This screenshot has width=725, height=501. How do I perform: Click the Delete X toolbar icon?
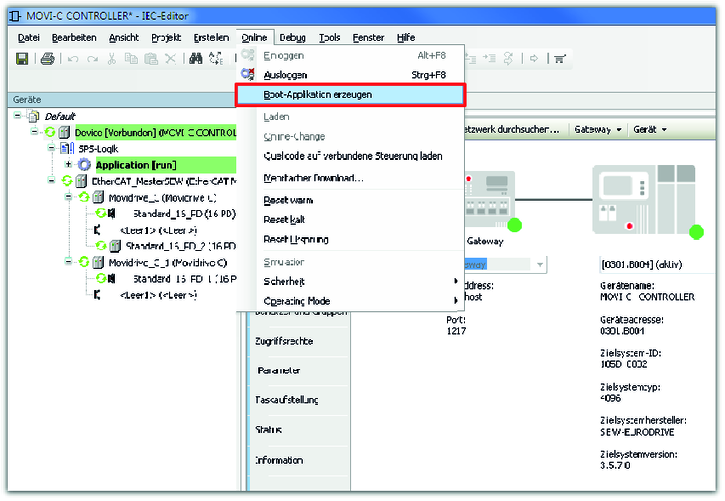(x=170, y=59)
